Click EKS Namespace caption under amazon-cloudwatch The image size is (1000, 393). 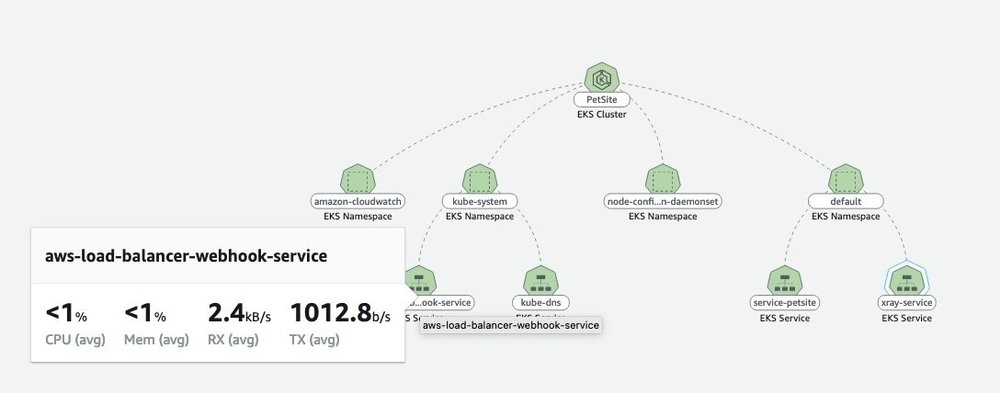click(x=358, y=216)
